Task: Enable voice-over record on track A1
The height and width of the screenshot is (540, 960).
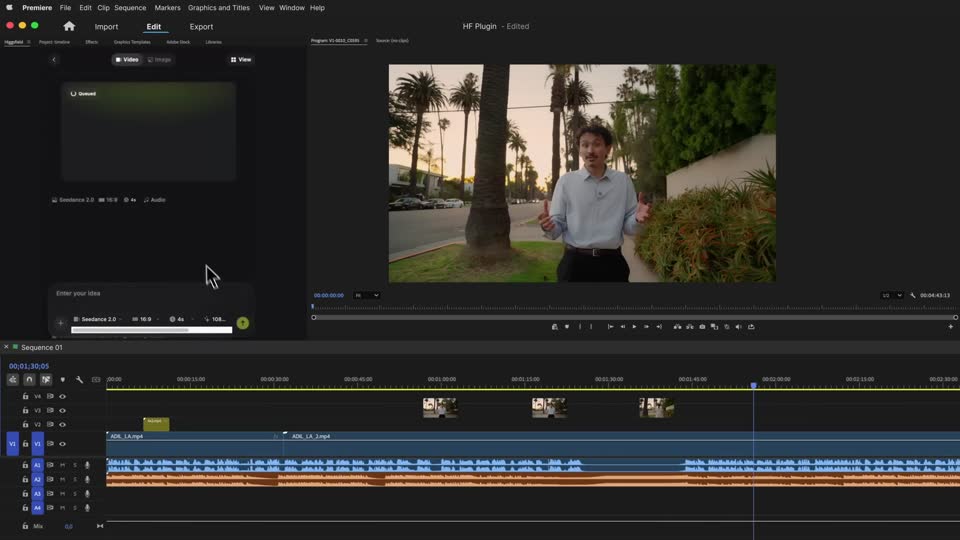Action: coord(87,465)
